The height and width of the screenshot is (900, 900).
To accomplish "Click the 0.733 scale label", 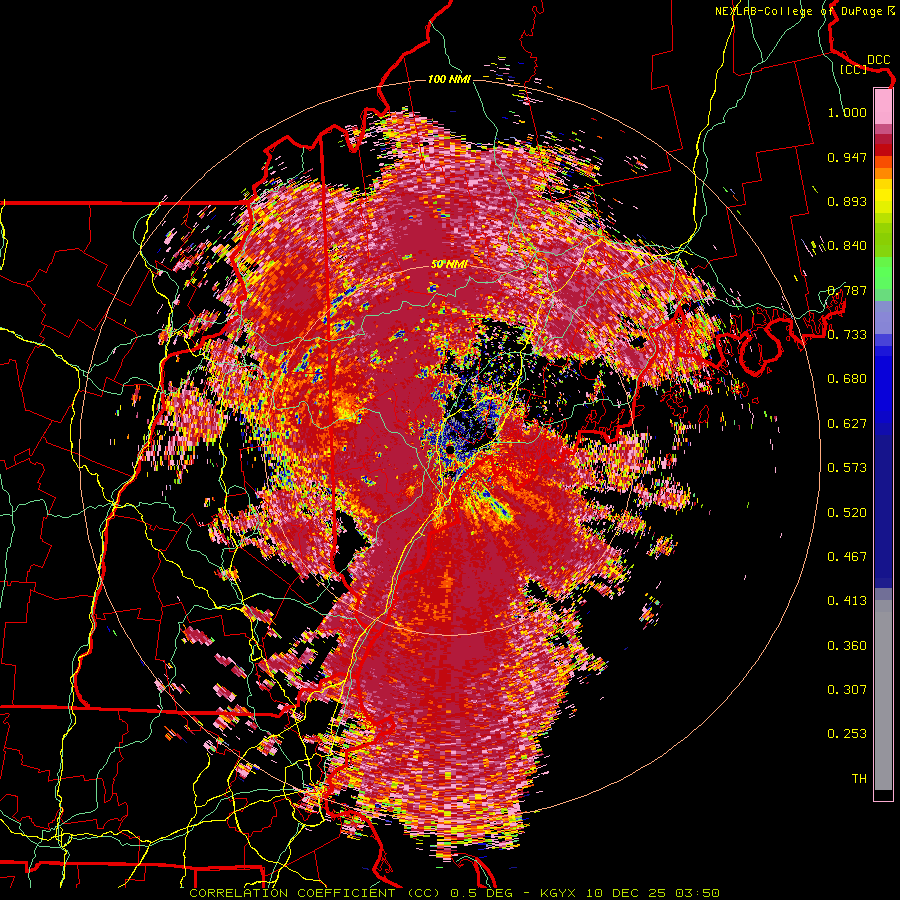I will [847, 335].
